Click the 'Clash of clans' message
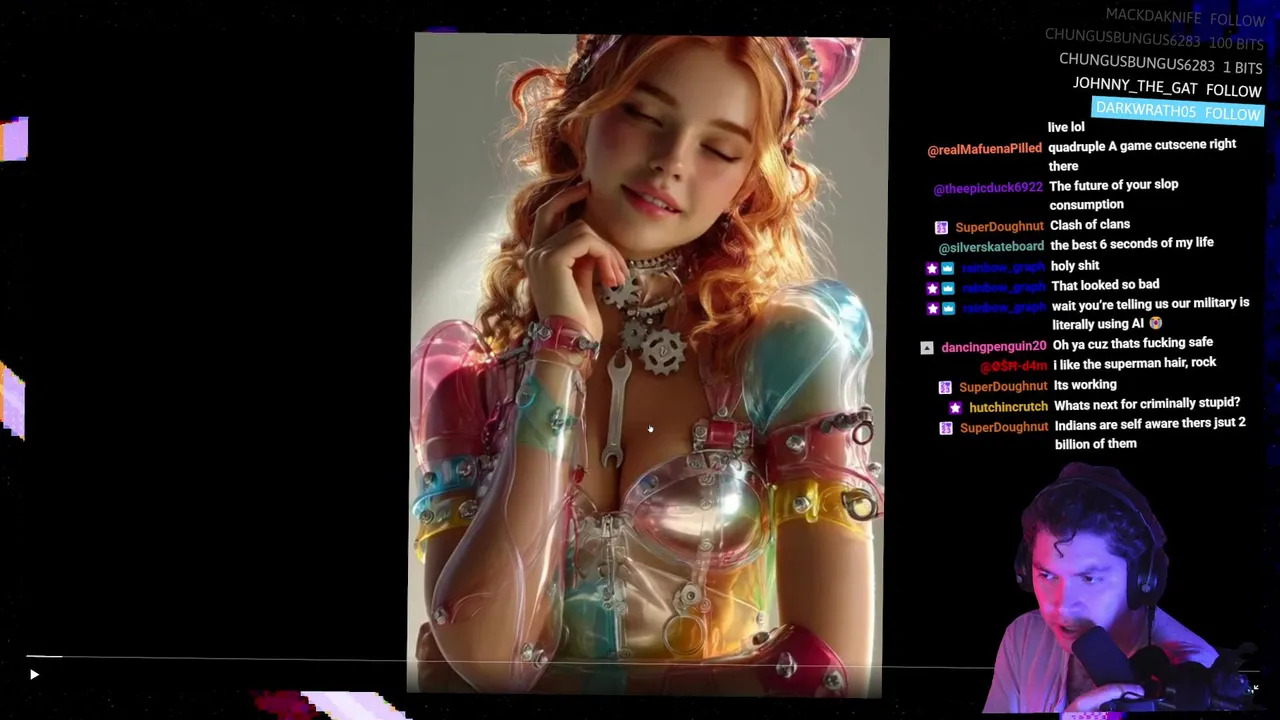The height and width of the screenshot is (720, 1280). [1090, 225]
